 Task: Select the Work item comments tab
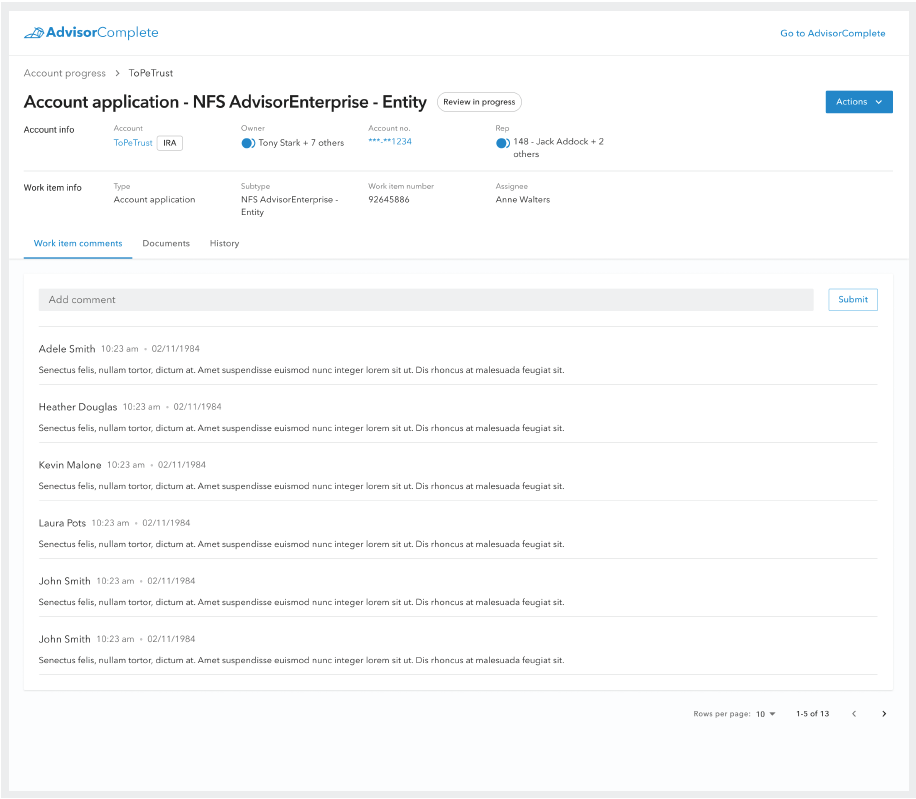[78, 243]
